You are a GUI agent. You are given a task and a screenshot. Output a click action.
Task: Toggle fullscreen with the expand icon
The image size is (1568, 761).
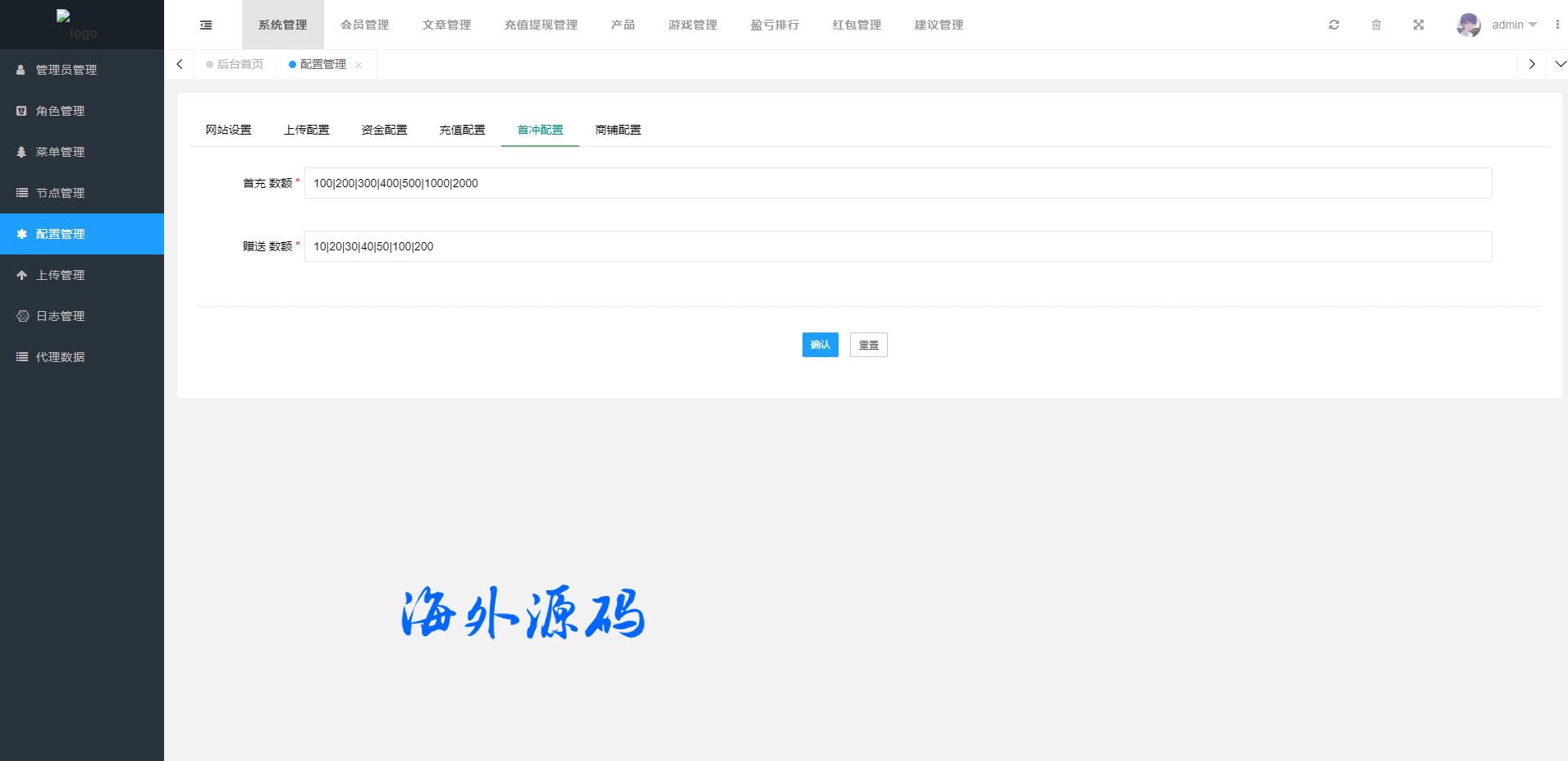pos(1419,25)
